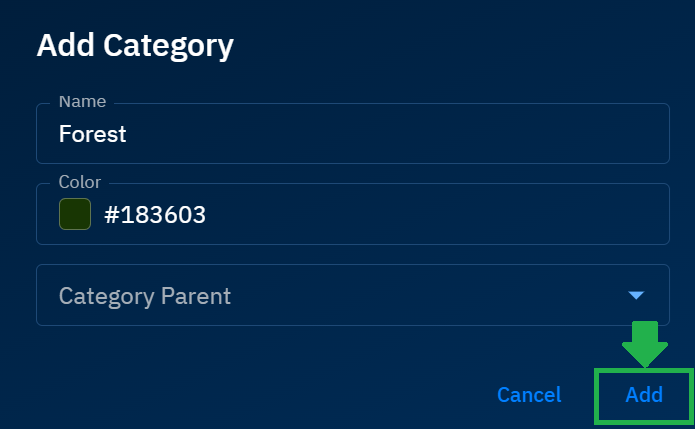Select the Color field box
This screenshot has height=429, width=695.
(x=352, y=214)
